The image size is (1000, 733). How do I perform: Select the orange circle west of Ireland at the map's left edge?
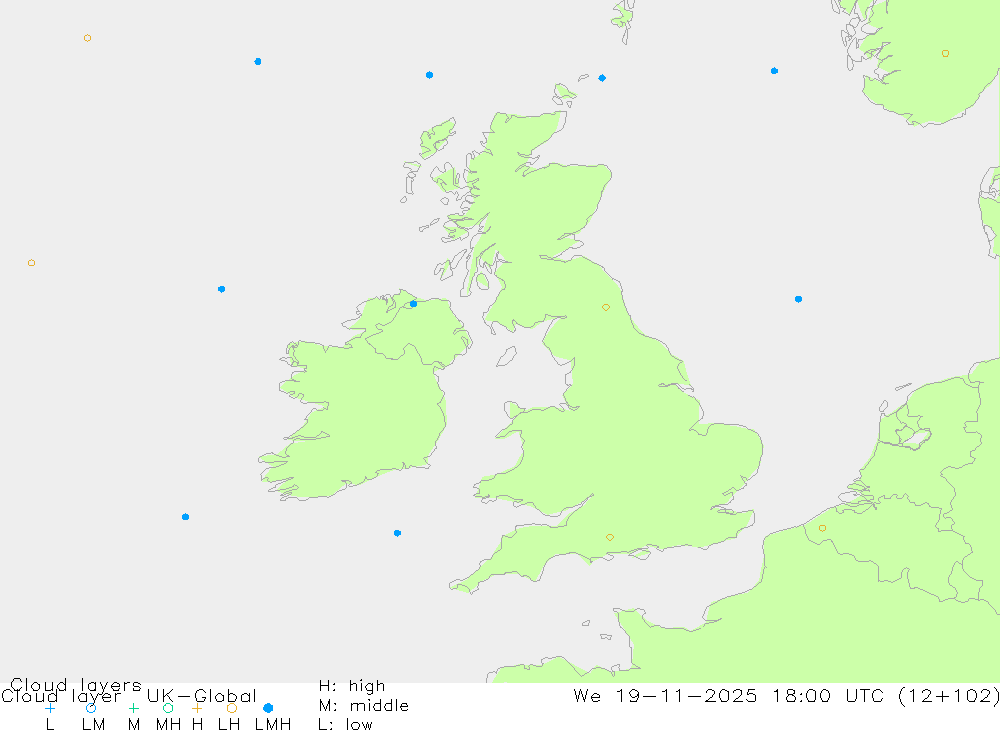pyautogui.click(x=31, y=263)
